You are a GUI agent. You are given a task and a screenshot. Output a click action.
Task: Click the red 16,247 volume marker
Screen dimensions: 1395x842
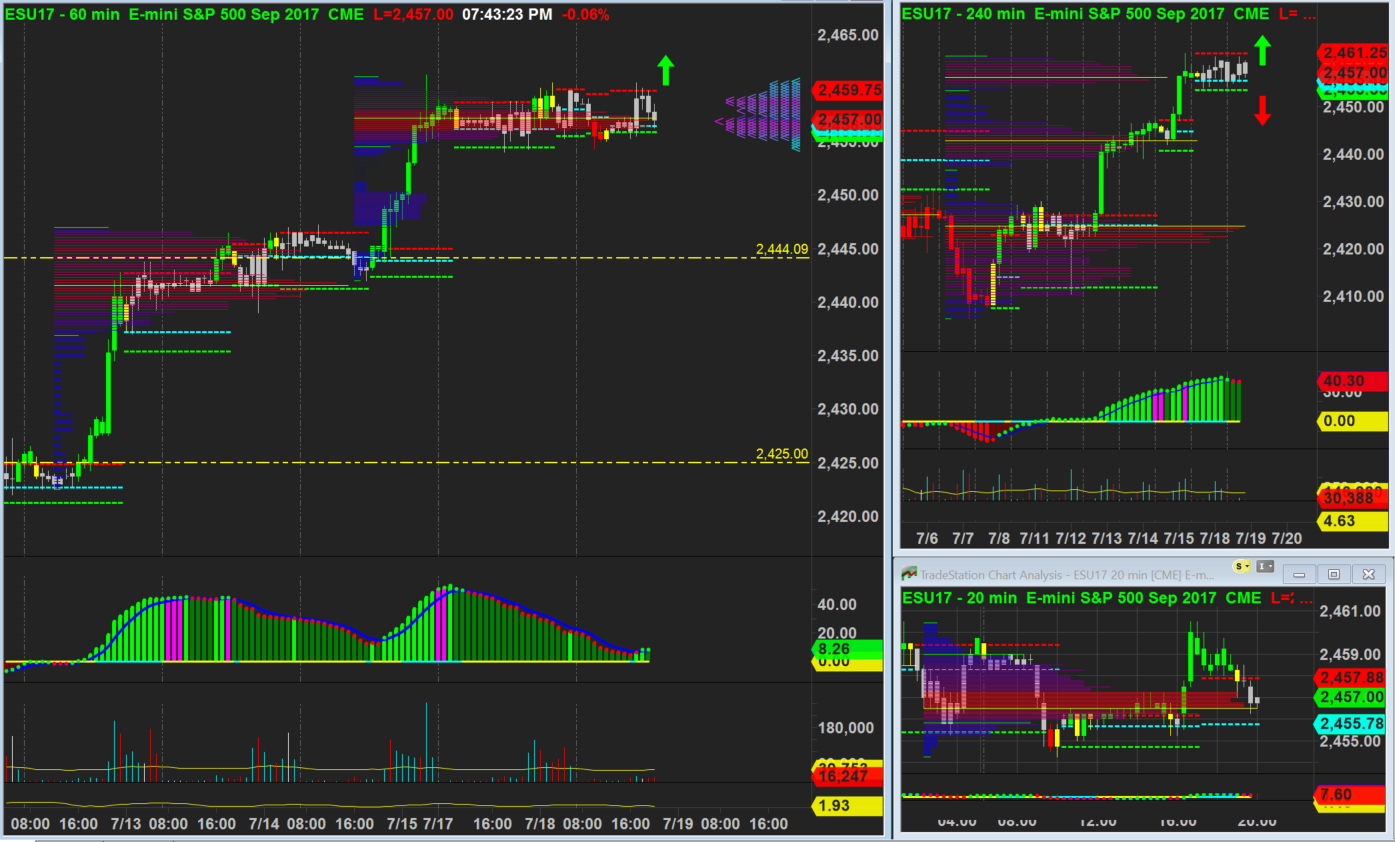point(846,776)
